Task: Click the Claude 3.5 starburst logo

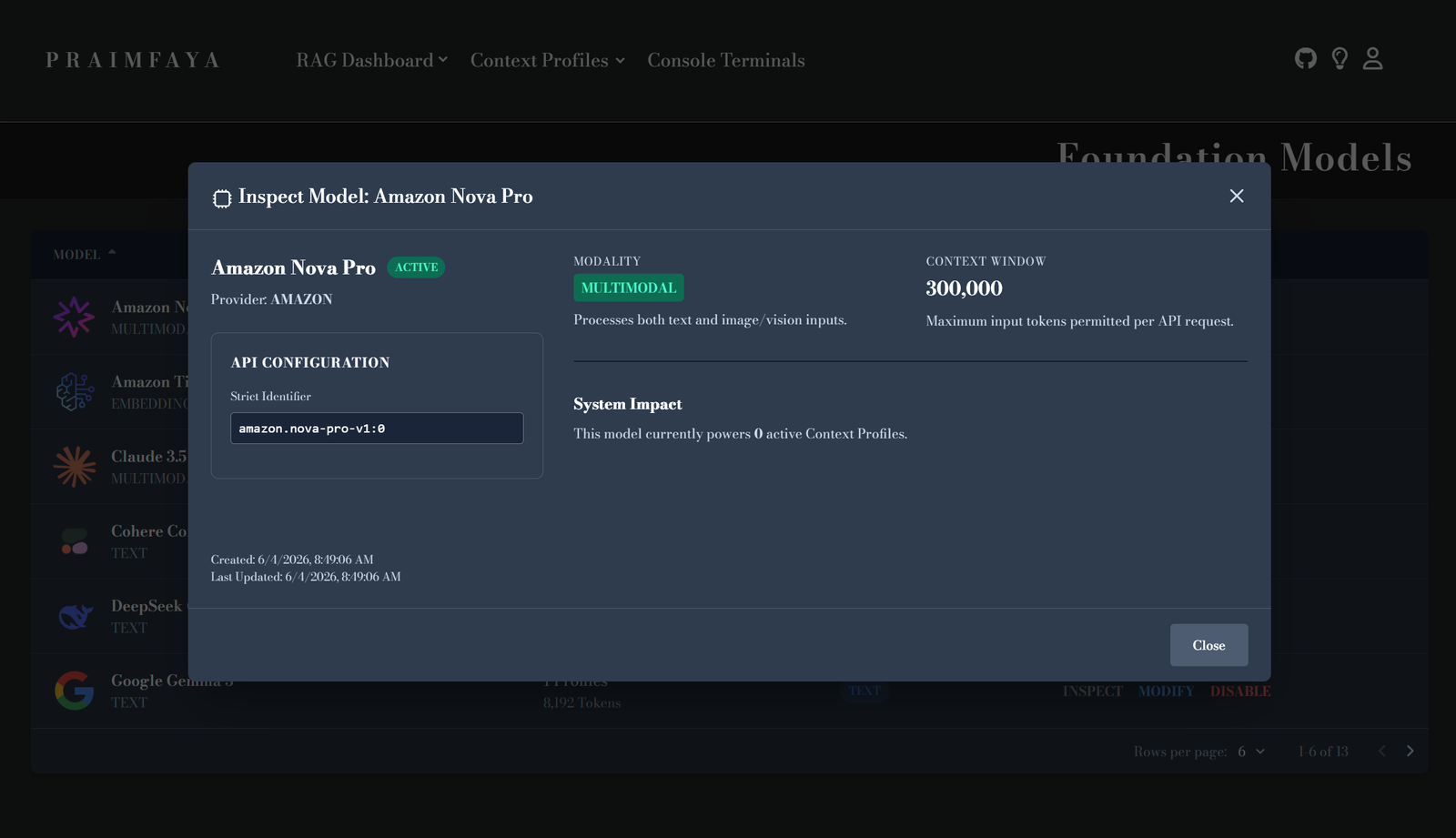Action: click(74, 466)
